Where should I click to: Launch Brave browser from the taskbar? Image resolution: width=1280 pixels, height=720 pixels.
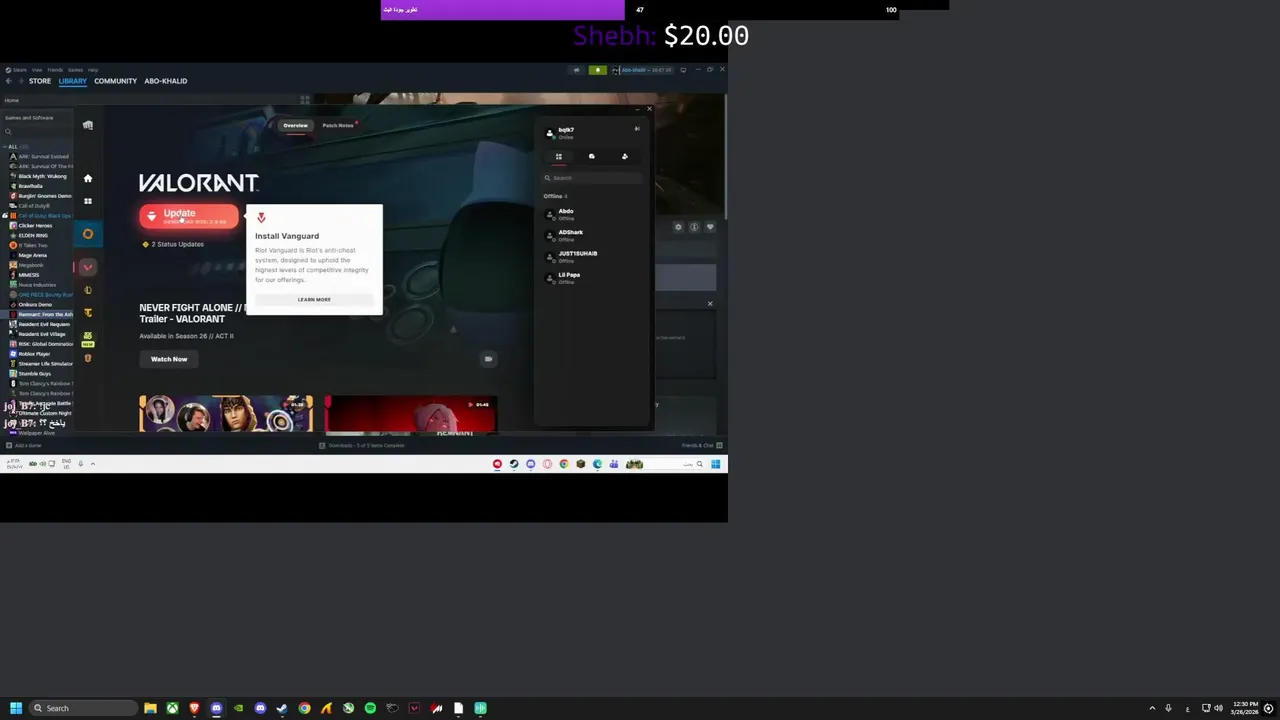click(x=194, y=708)
